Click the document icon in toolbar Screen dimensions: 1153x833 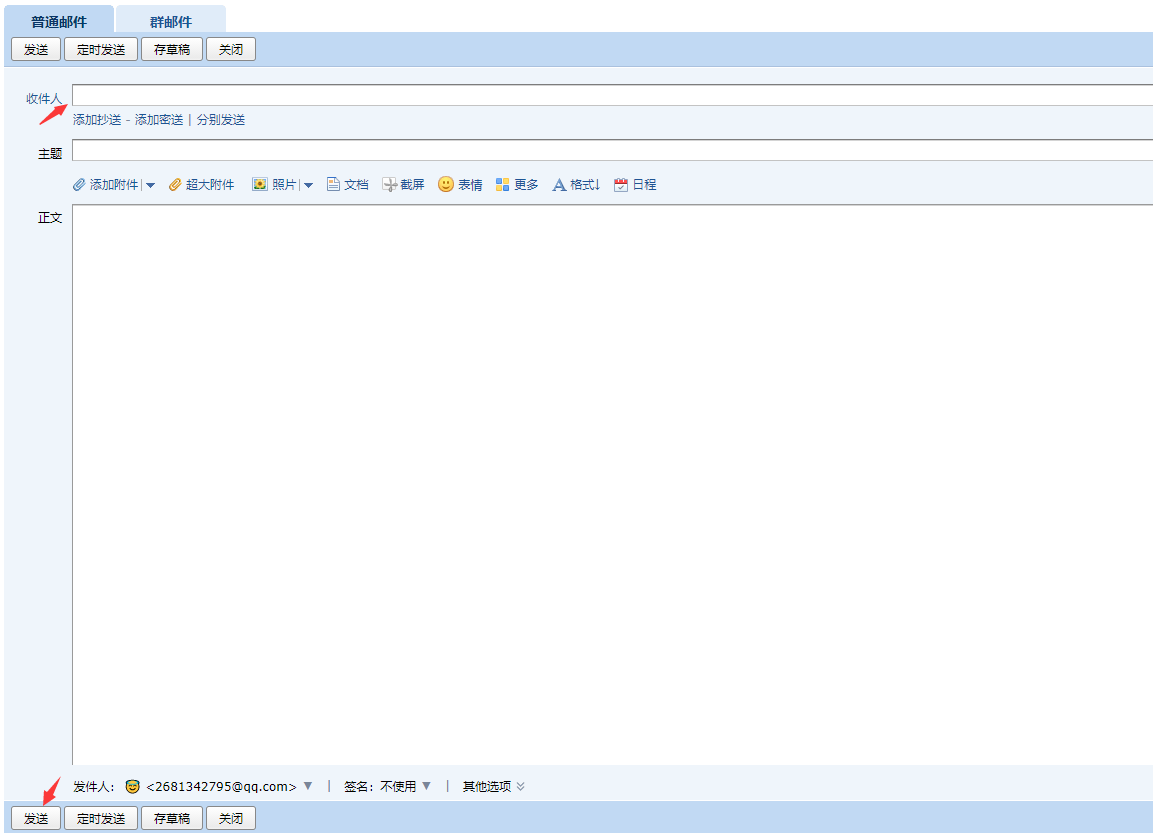(334, 185)
